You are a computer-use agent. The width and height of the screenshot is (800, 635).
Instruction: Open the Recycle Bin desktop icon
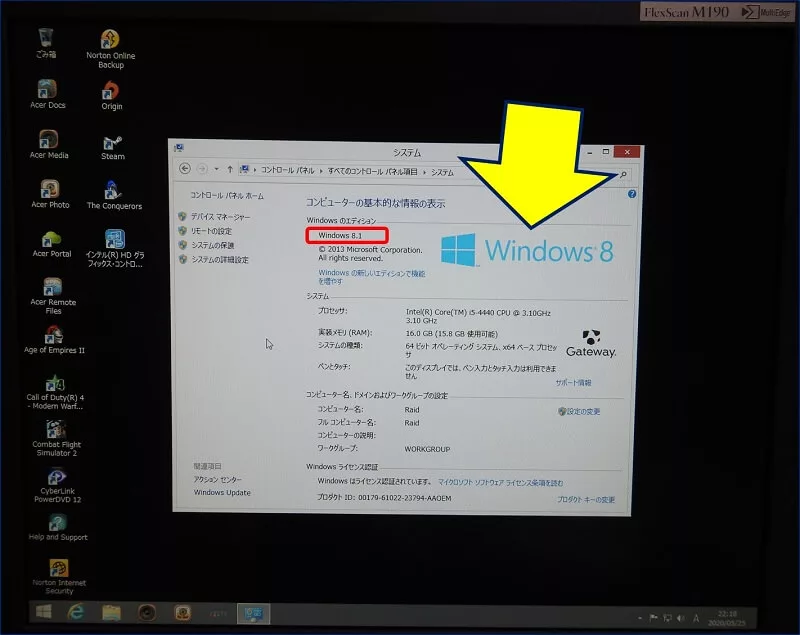tap(45, 43)
